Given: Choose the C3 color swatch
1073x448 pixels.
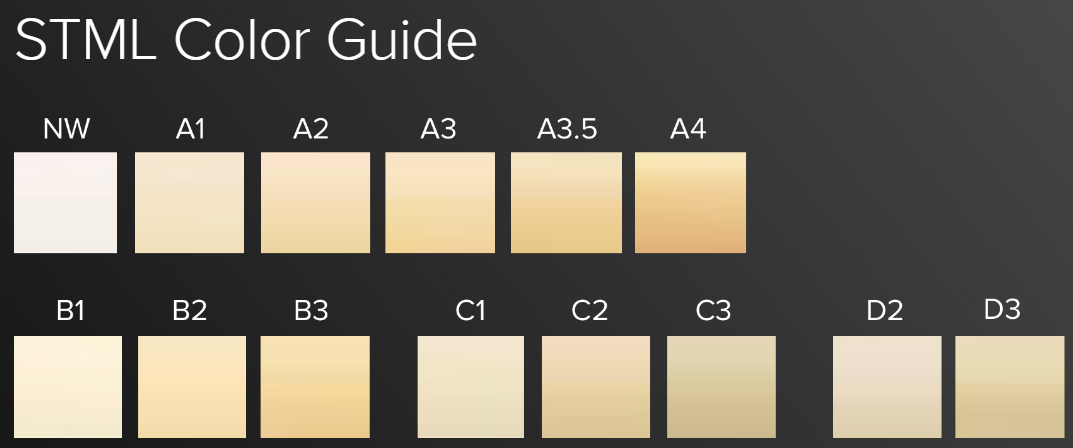Looking at the screenshot, I should [721, 387].
